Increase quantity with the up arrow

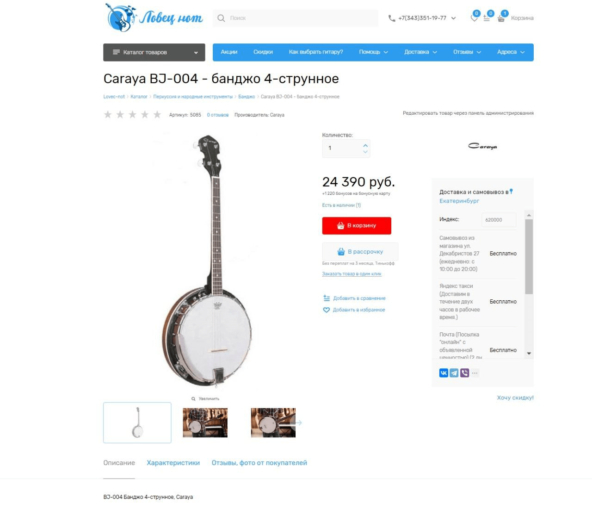click(x=365, y=145)
